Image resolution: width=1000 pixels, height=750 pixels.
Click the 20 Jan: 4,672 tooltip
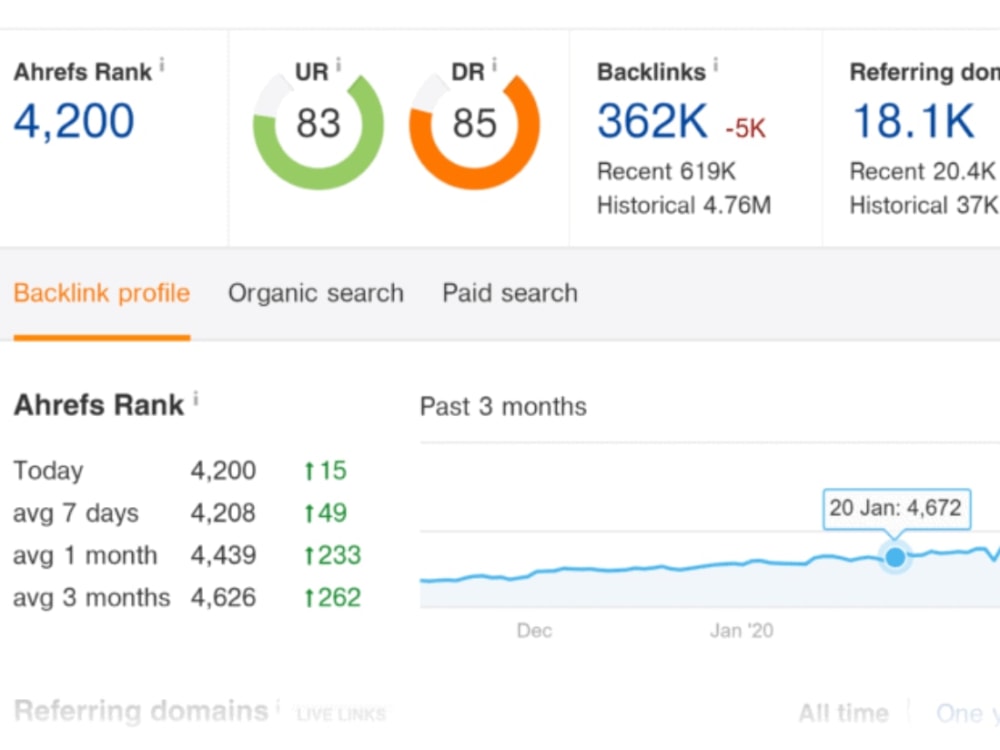897,508
